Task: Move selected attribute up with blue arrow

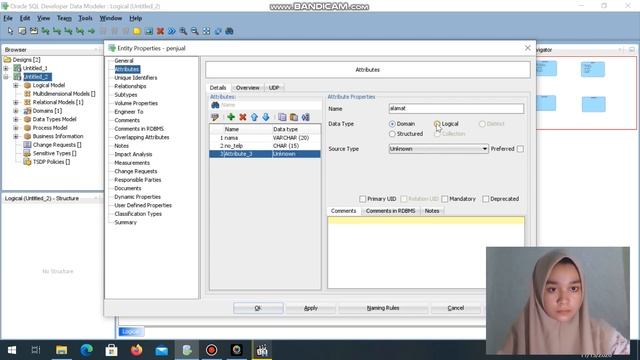Action: pos(254,117)
